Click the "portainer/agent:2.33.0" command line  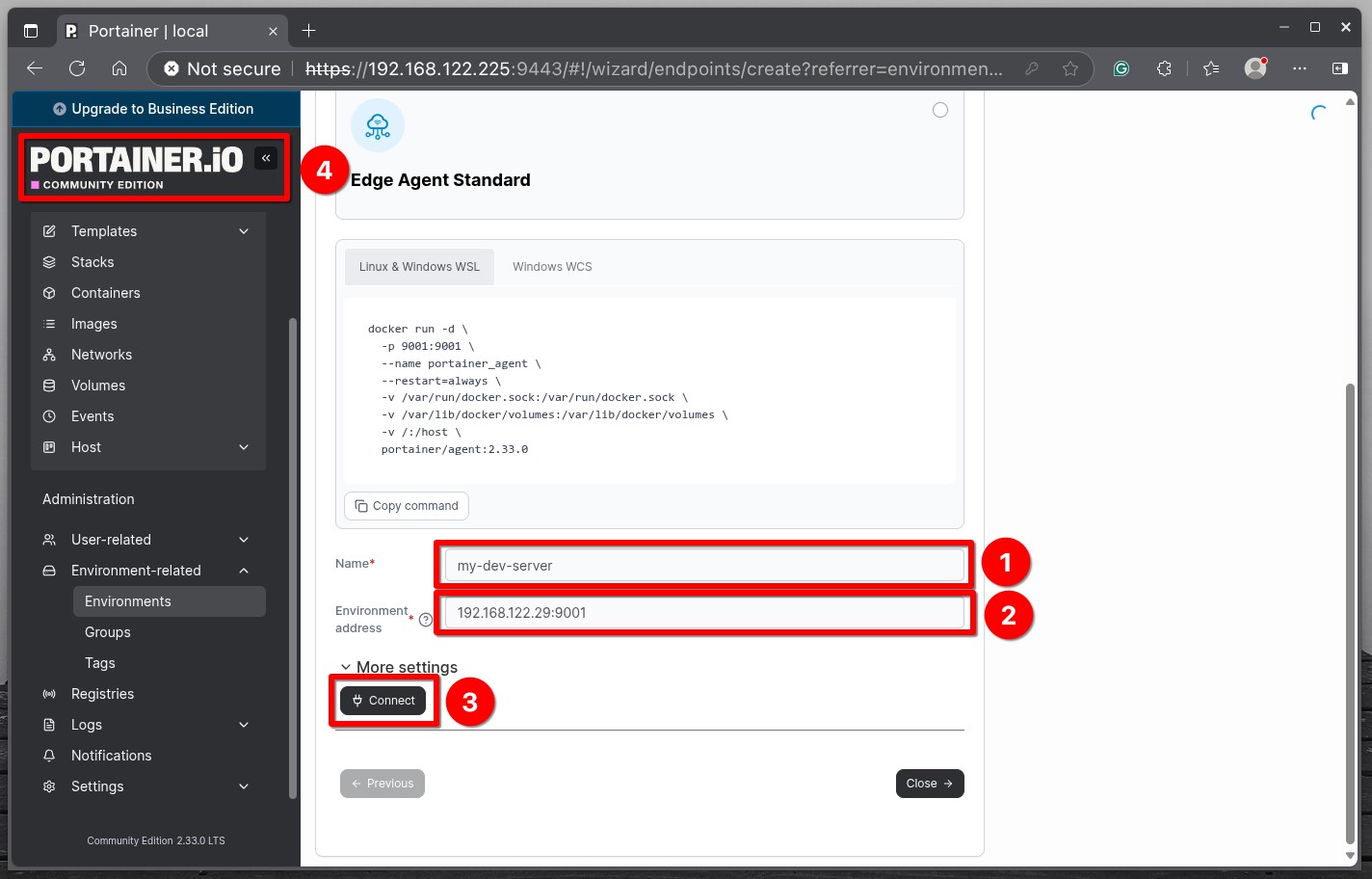455,449
